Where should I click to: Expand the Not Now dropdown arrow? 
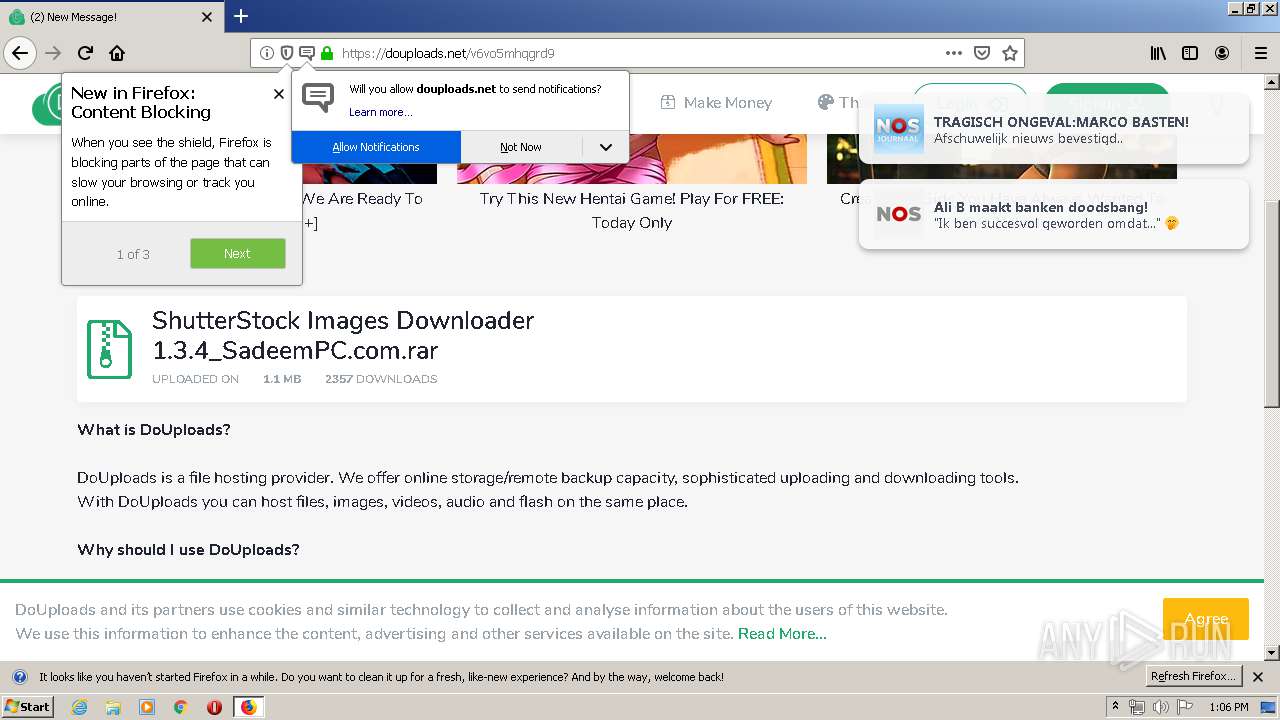(x=606, y=147)
